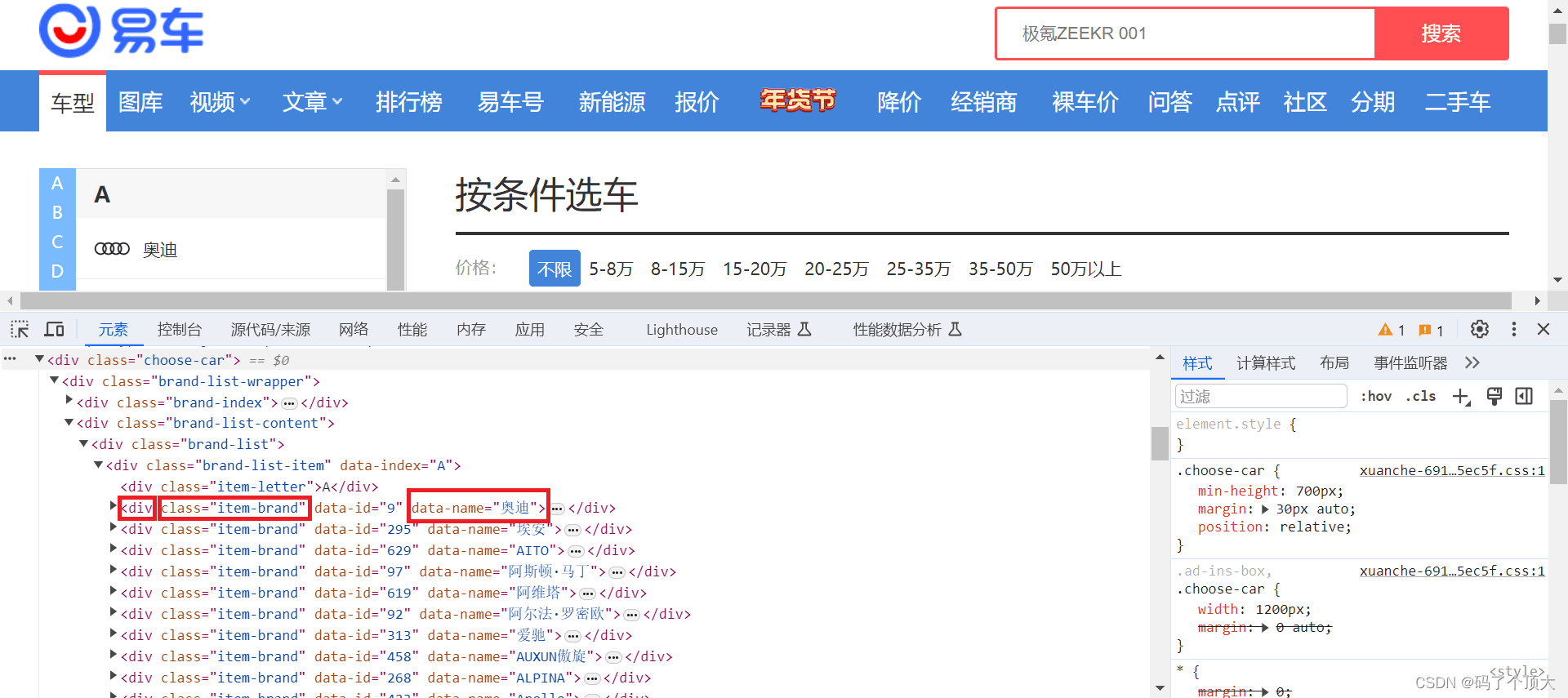Expand the brand-index div node

click(x=69, y=402)
